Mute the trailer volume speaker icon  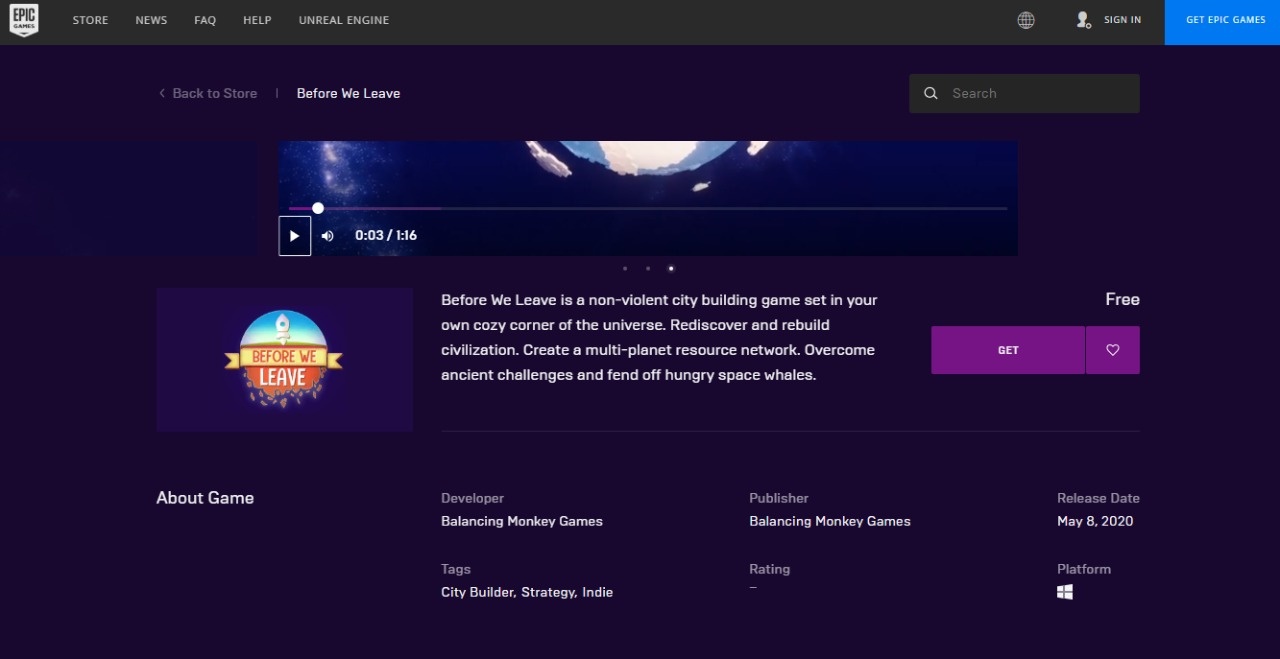[327, 236]
